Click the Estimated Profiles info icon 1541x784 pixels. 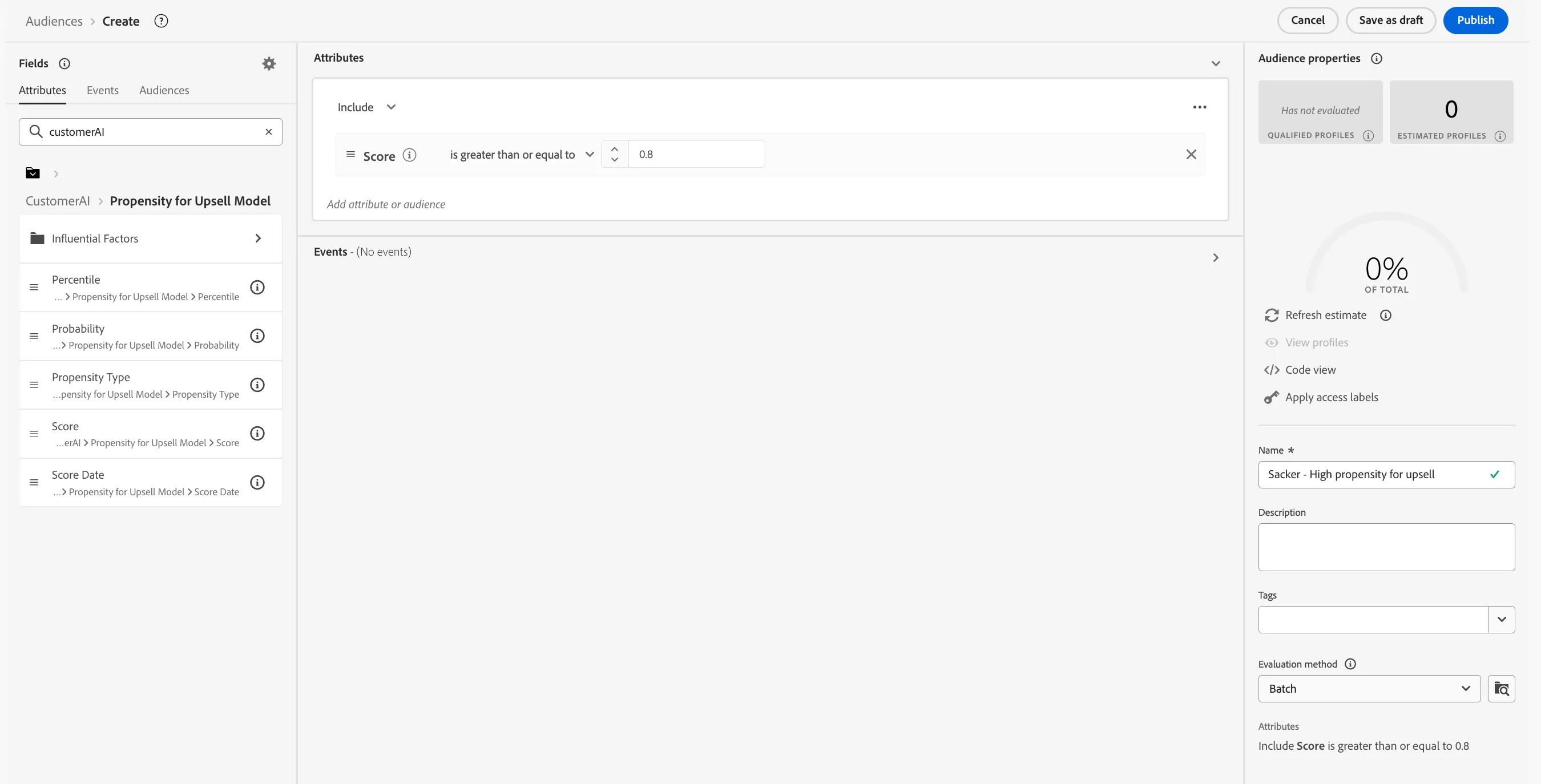click(x=1500, y=136)
